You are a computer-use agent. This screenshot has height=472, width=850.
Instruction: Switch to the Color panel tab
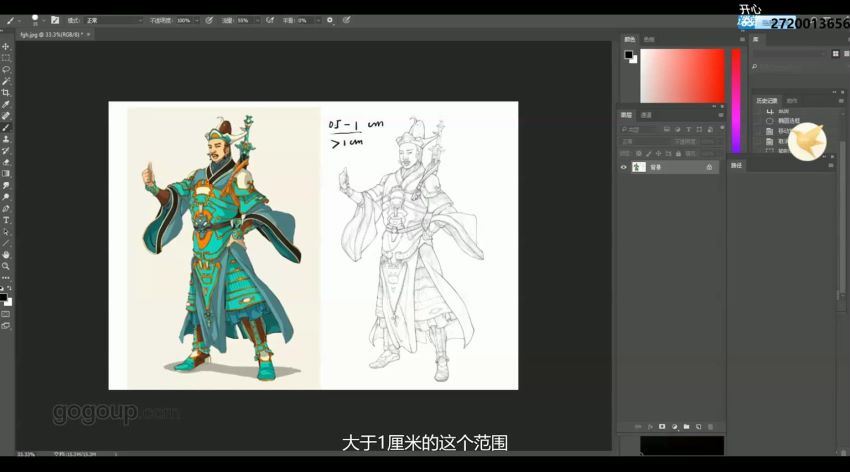tap(629, 39)
